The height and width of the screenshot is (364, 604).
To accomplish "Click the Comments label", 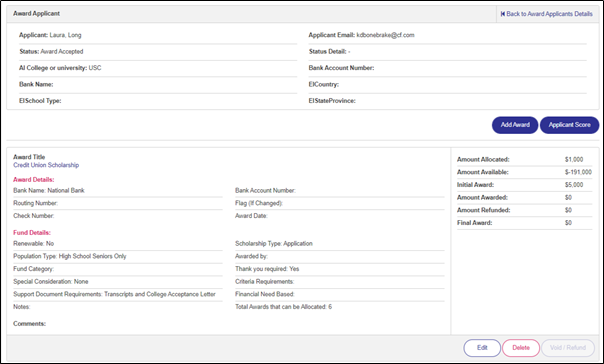I will 29,324.
